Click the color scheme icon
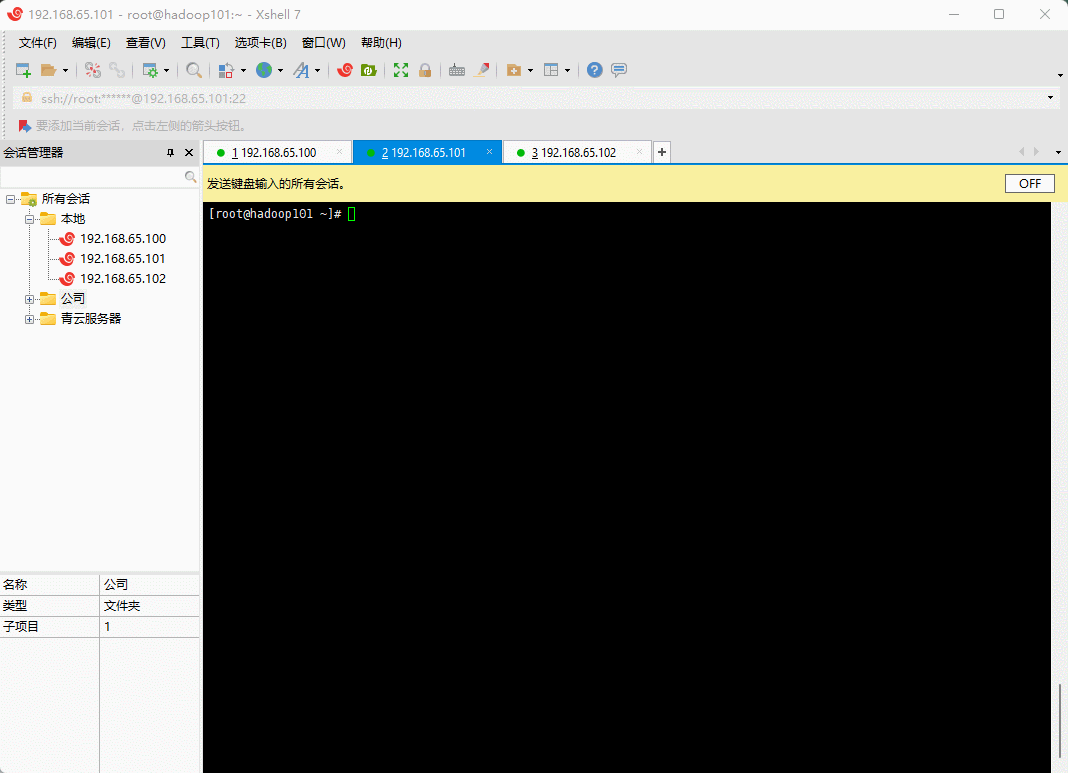 226,70
